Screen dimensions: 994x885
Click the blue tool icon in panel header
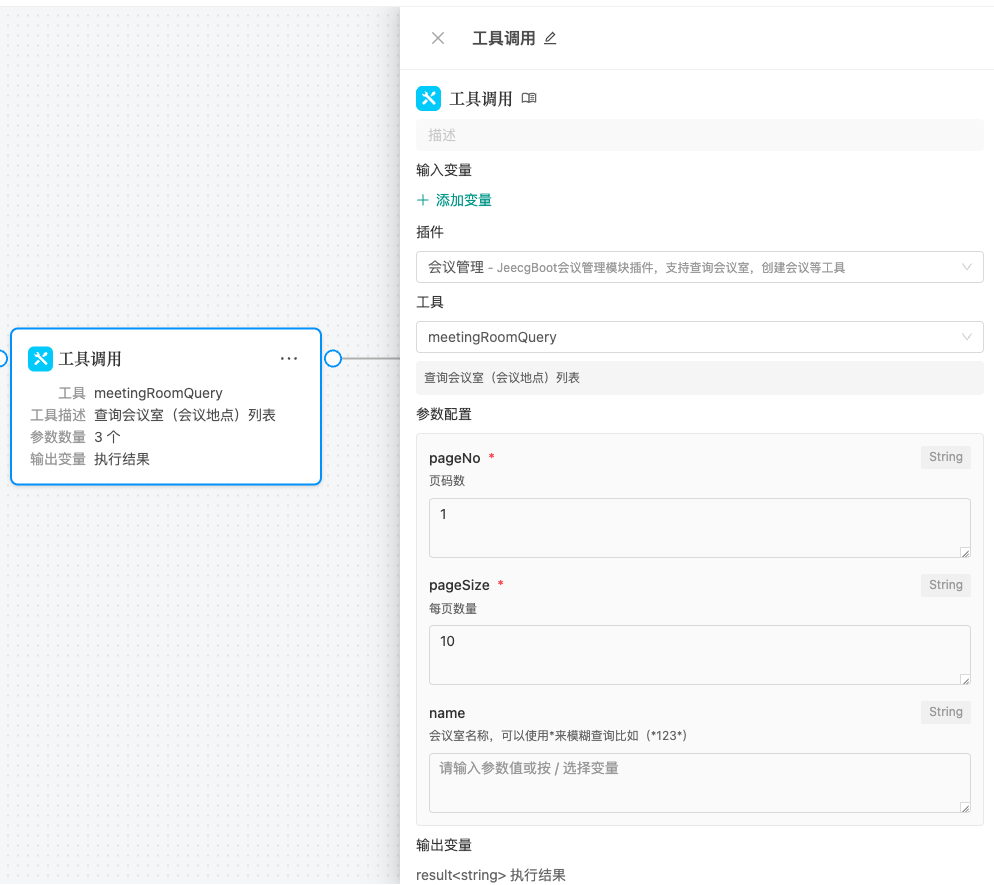tap(428, 98)
